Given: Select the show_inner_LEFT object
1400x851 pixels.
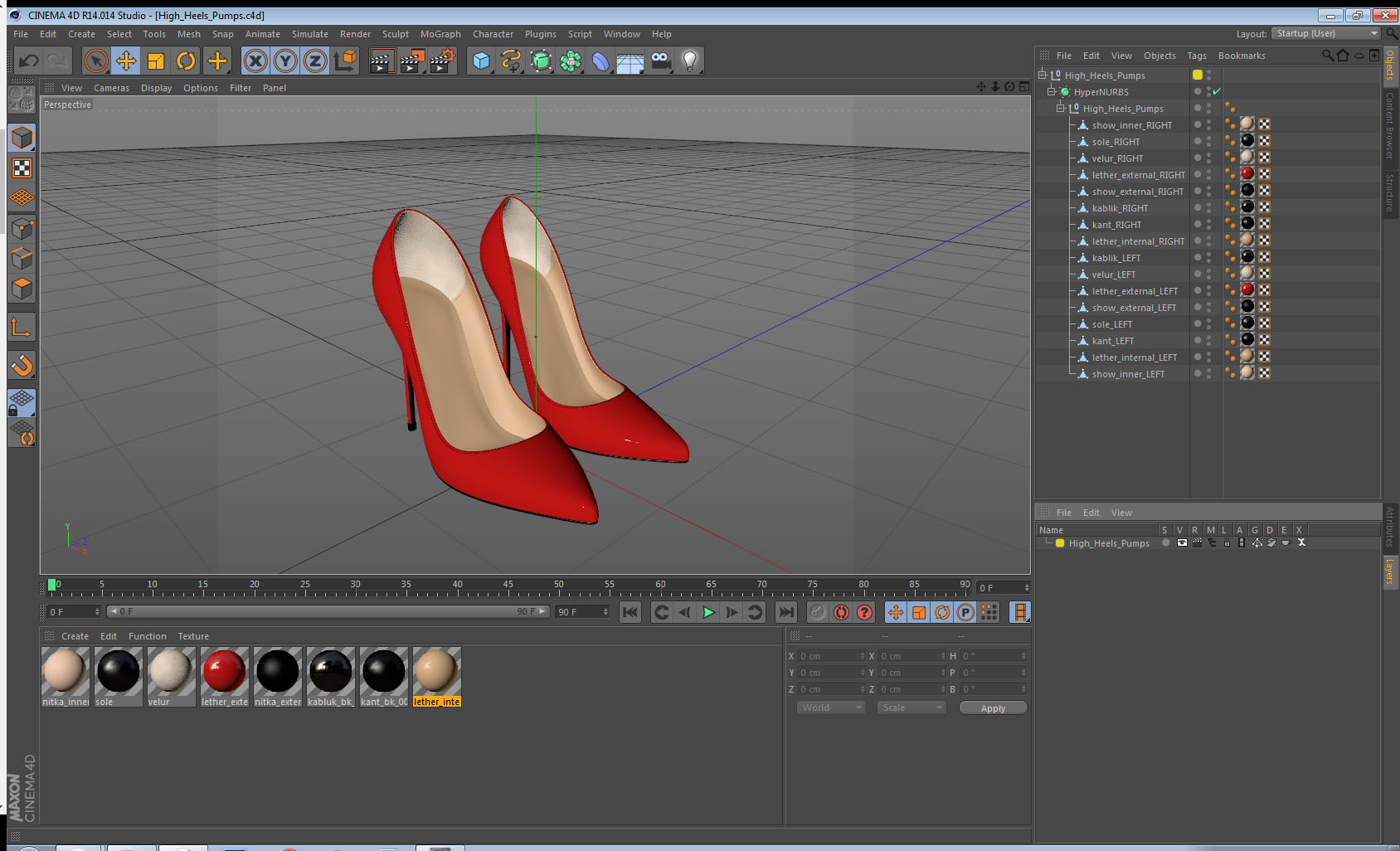Looking at the screenshot, I should [1128, 374].
